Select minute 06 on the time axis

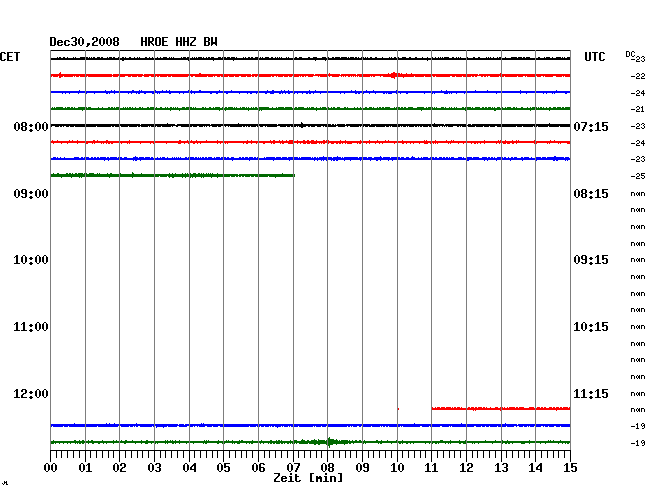pos(258,468)
